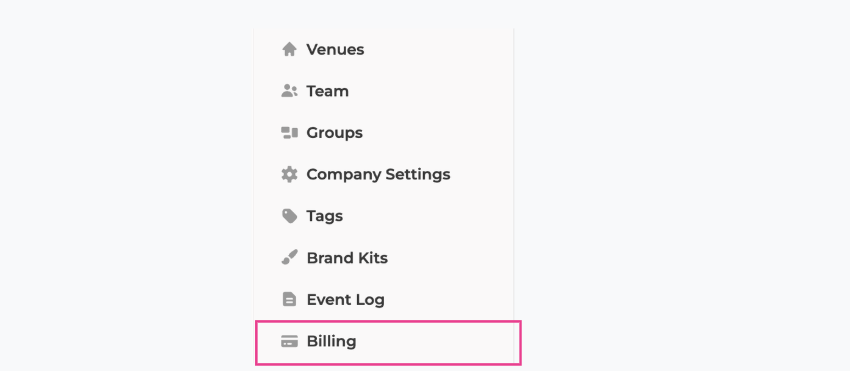850x371 pixels.
Task: View the Event Log text entry
Action: coord(346,299)
